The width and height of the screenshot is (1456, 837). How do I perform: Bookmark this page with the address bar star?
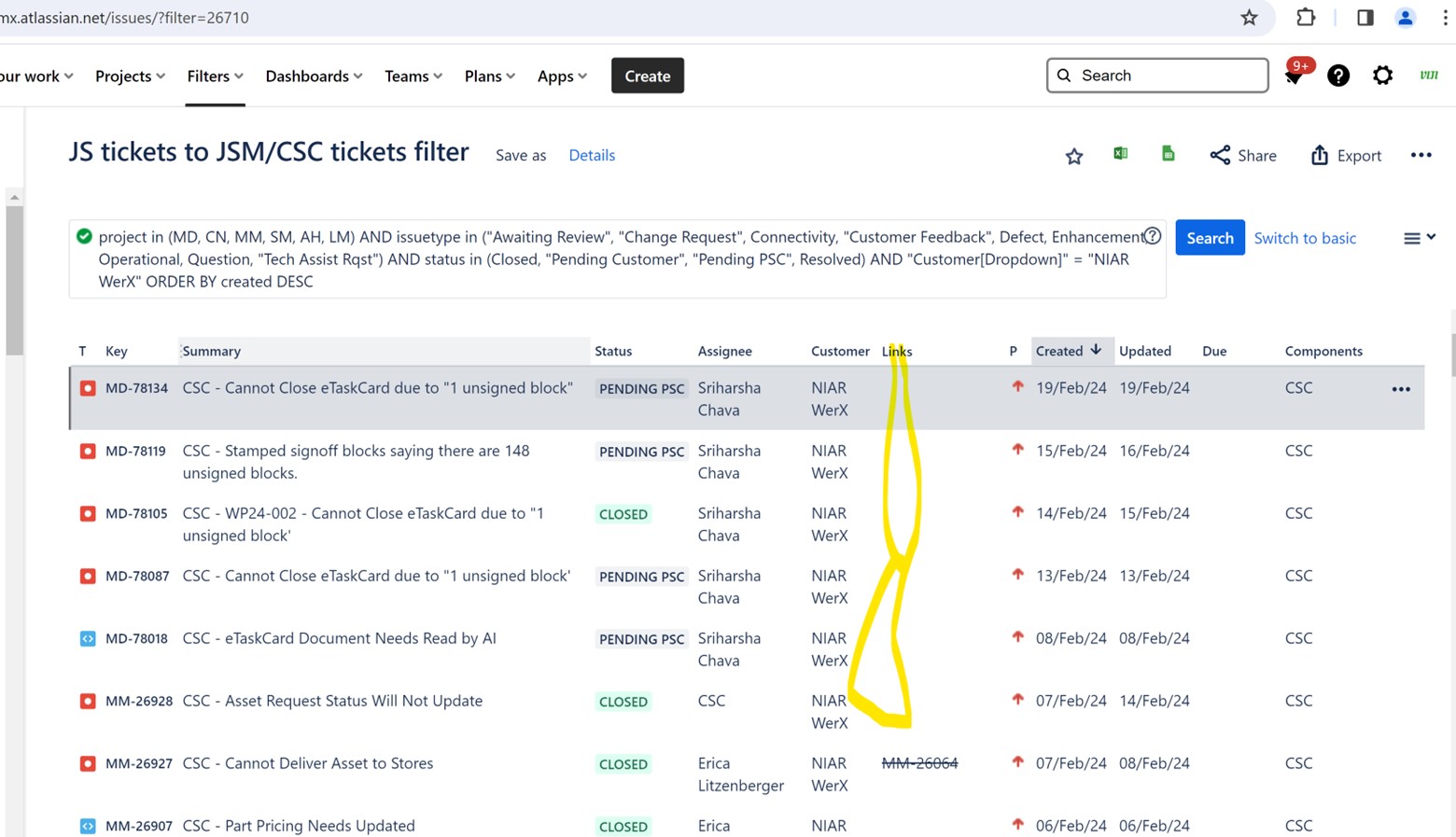1249,18
